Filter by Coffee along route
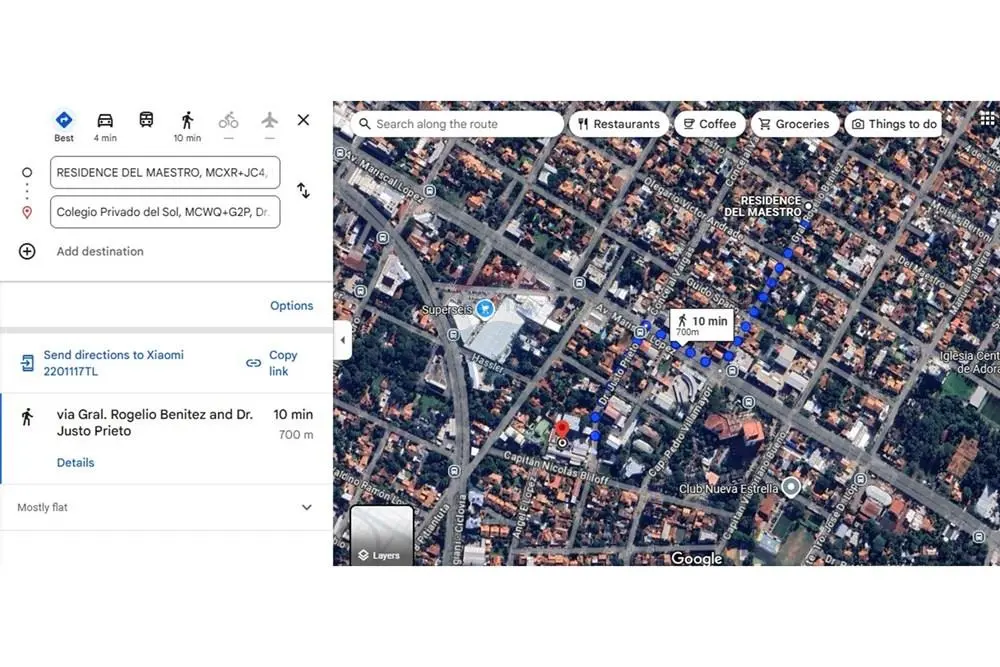The image size is (1000, 667). tap(709, 124)
